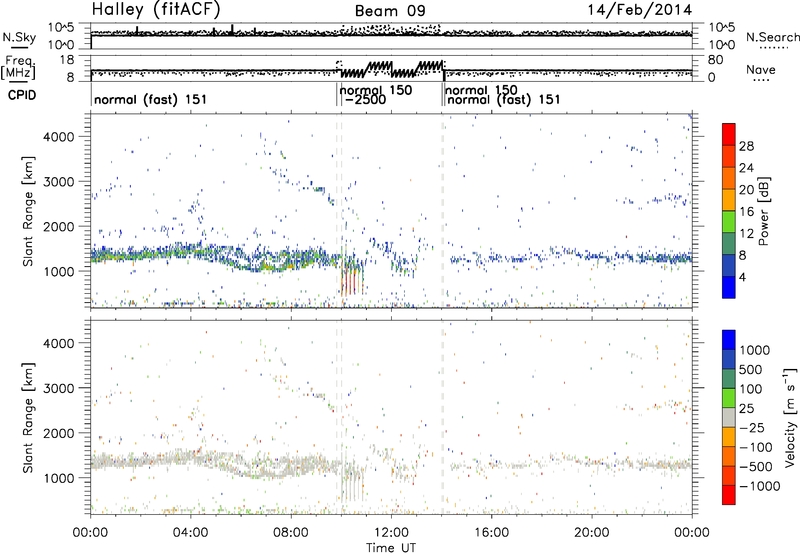Image resolution: width=800 pixels, height=554 pixels.
Task: Select the positive 500 velocity colorbar label
Action: [751, 369]
